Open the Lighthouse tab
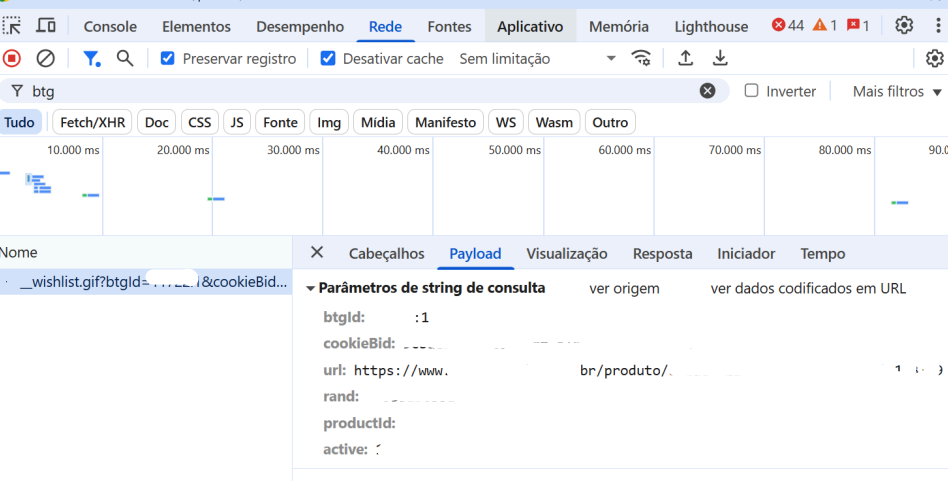 (x=711, y=27)
